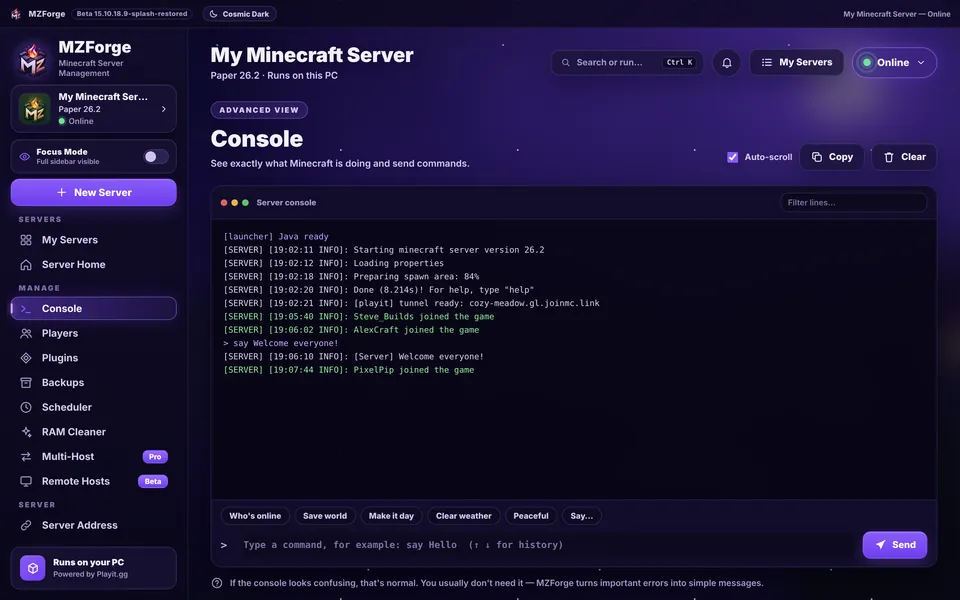Click the Server Address link icon
The height and width of the screenshot is (600, 960).
pyautogui.click(x=26, y=525)
